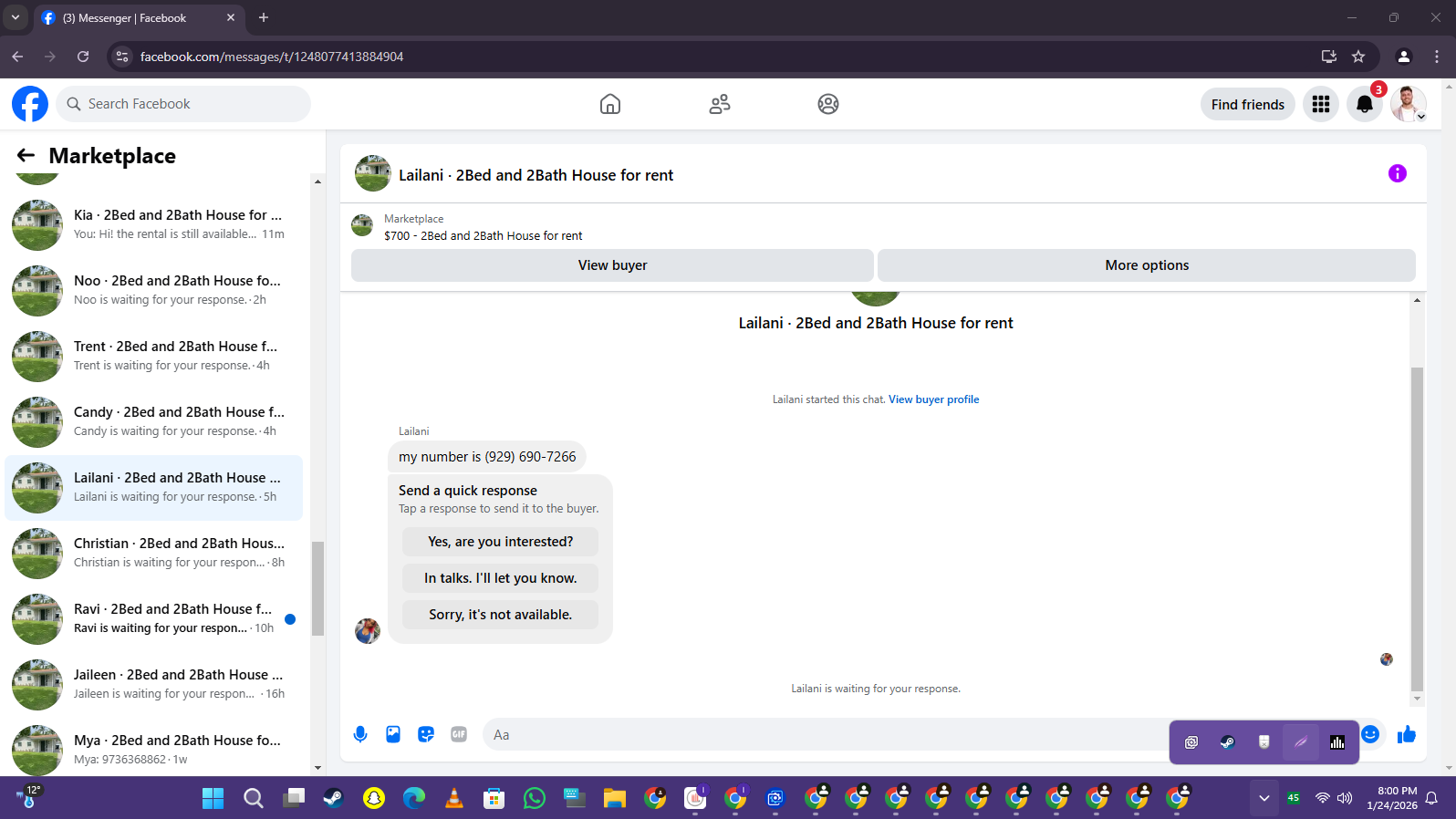Click the Search Facebook field
This screenshot has height=819, width=1456.
[183, 104]
